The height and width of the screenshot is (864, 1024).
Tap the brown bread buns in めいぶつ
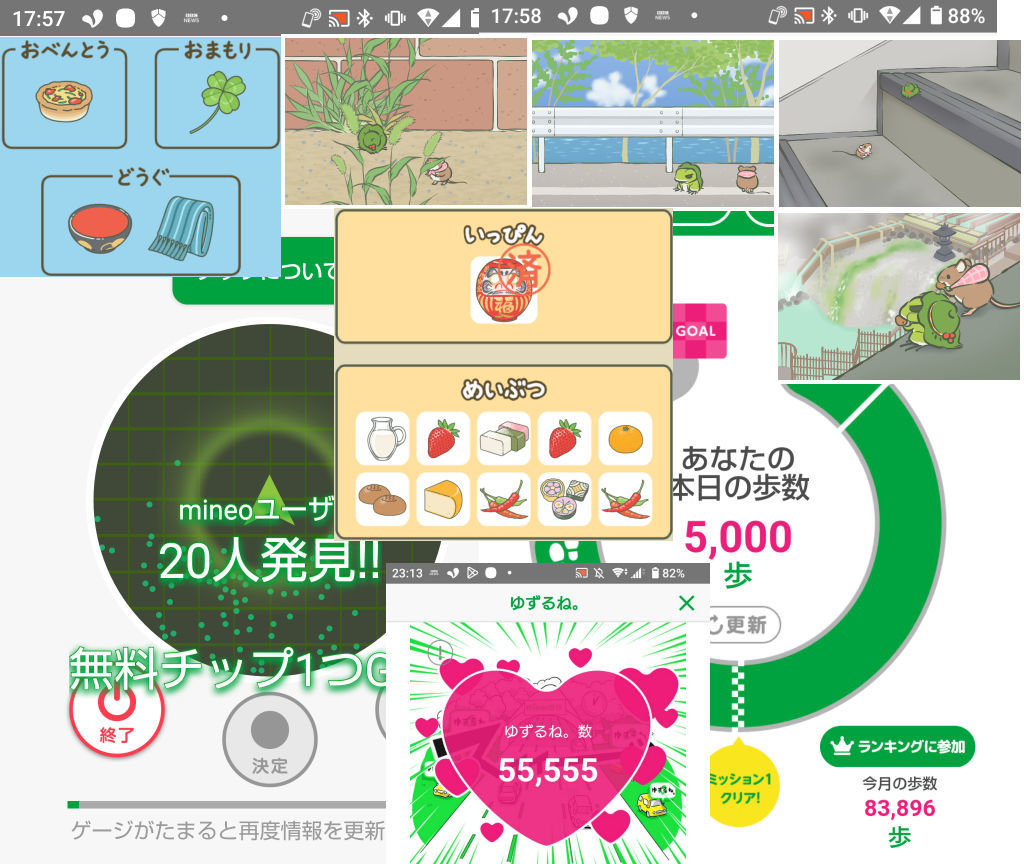(383, 500)
